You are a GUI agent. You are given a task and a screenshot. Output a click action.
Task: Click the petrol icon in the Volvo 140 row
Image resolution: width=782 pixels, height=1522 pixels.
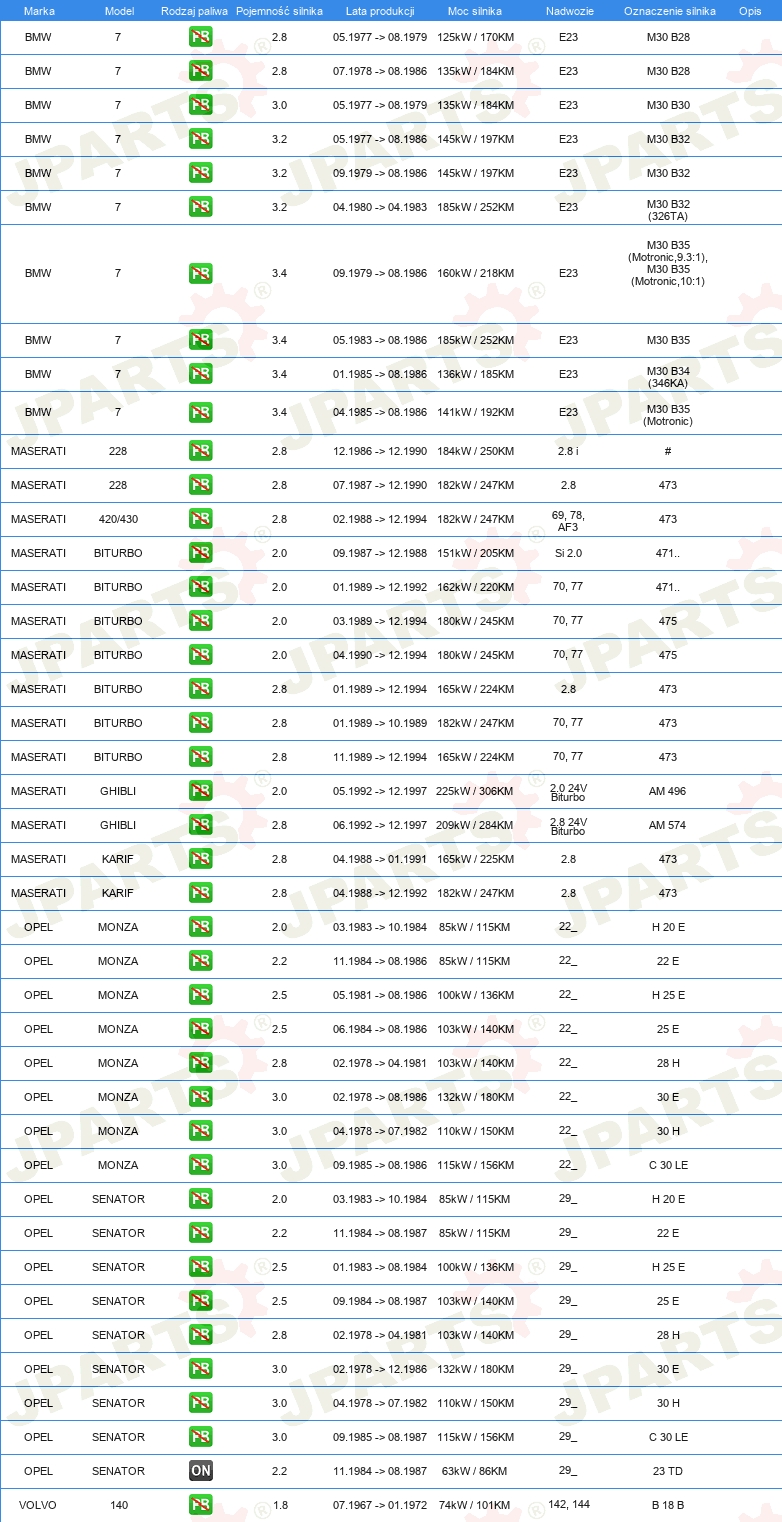click(x=200, y=1505)
